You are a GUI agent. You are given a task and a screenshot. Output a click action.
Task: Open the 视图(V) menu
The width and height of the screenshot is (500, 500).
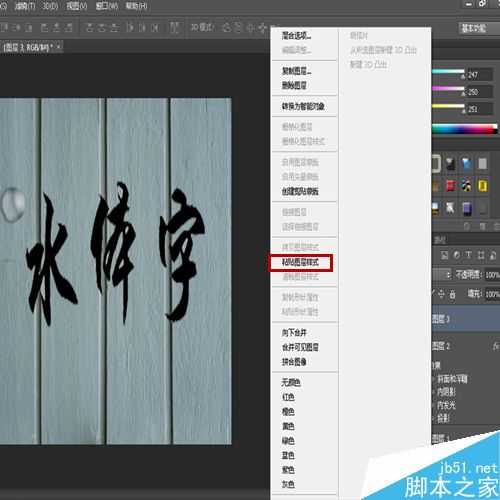tap(77, 6)
